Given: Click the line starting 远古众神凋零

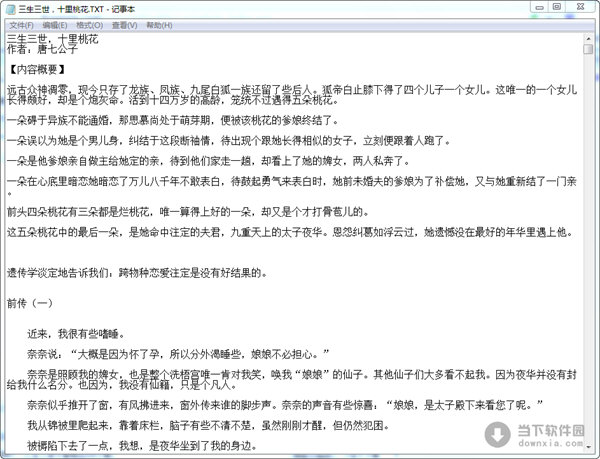Looking at the screenshot, I should coord(292,90).
